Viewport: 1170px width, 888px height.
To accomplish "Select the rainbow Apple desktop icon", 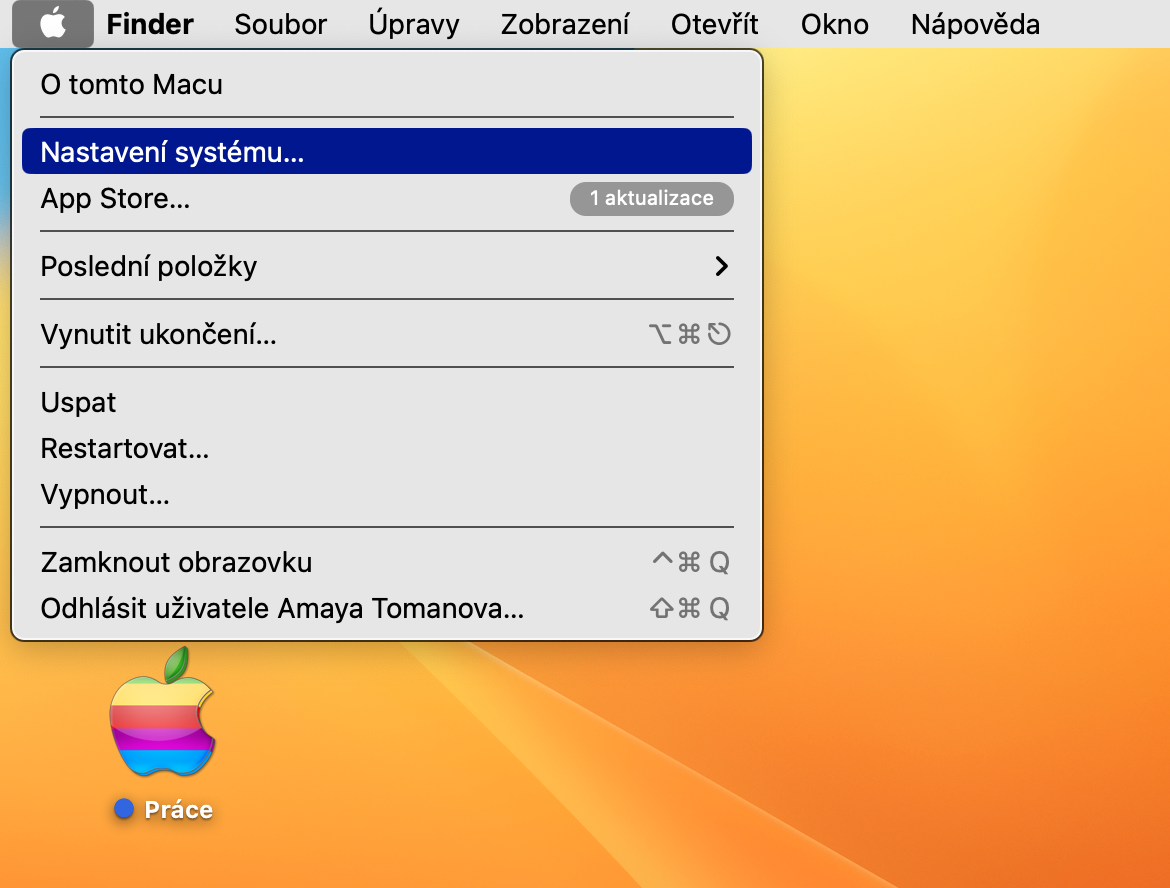I will tap(163, 713).
